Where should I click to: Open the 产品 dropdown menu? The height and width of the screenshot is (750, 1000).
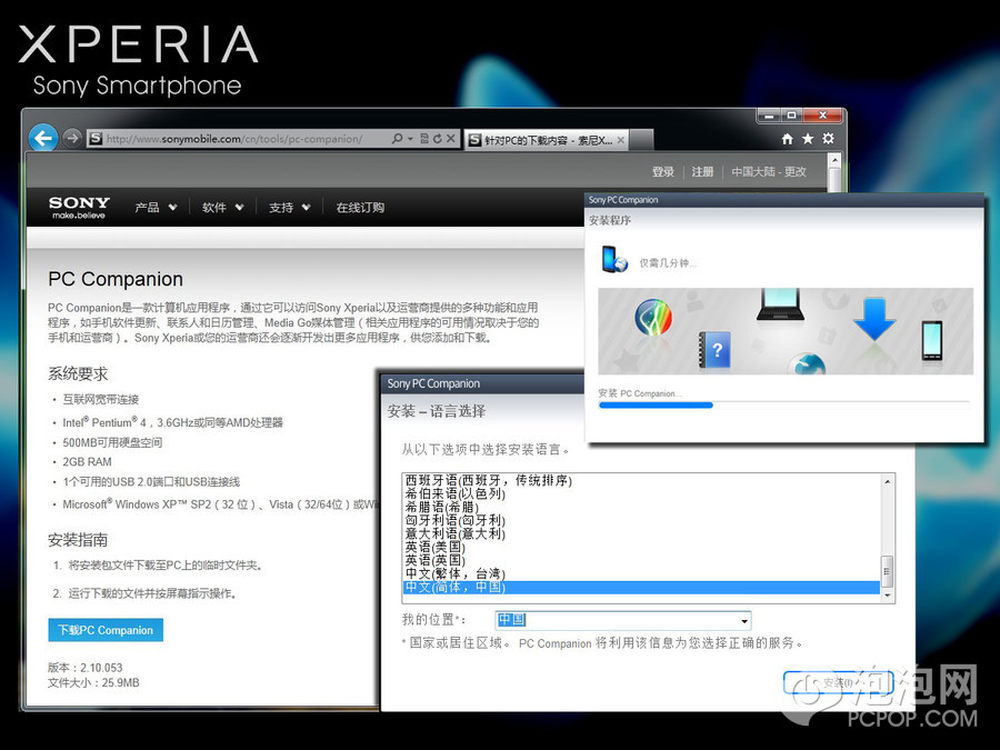[156, 207]
